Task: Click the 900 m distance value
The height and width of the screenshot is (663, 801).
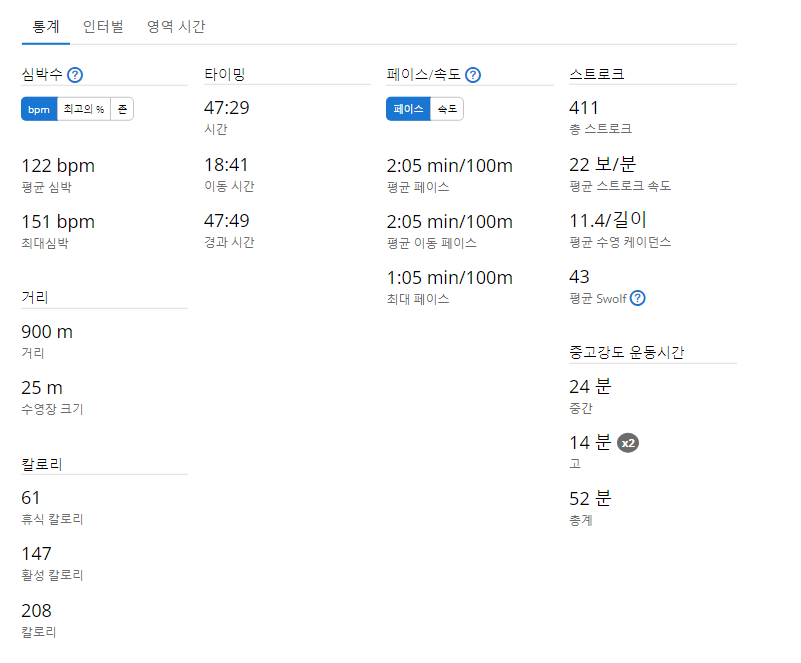Action: tap(47, 332)
